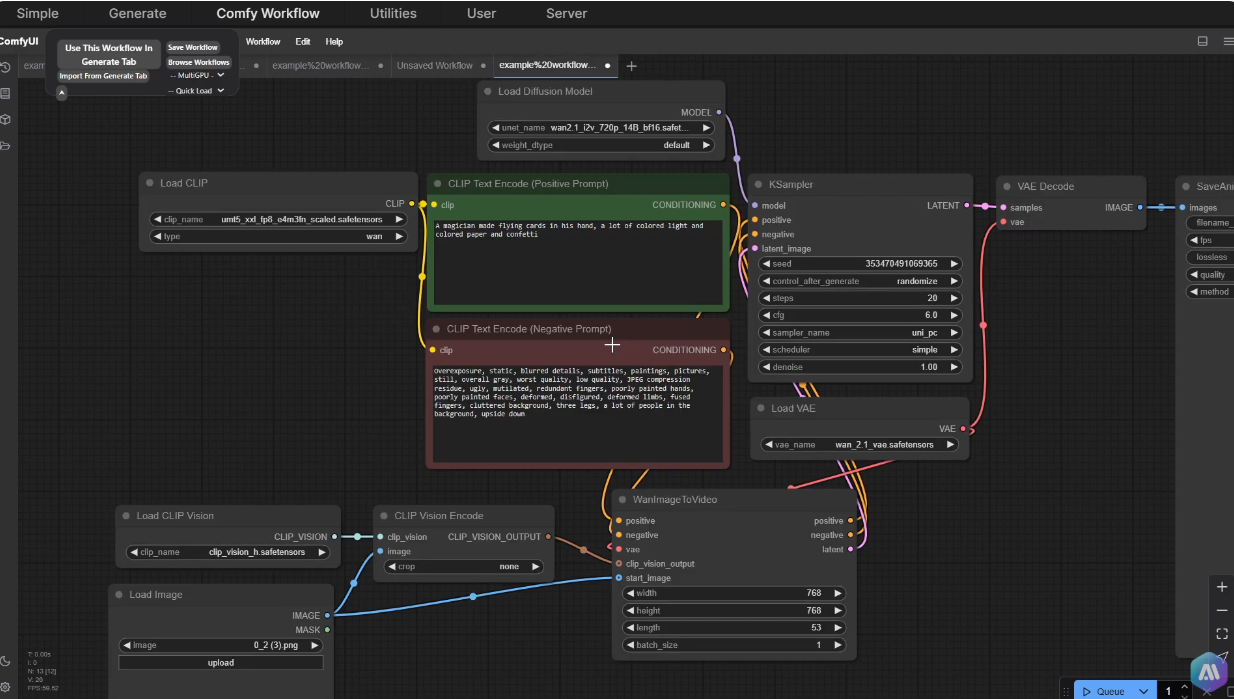Open the Edit menu

click(303, 42)
